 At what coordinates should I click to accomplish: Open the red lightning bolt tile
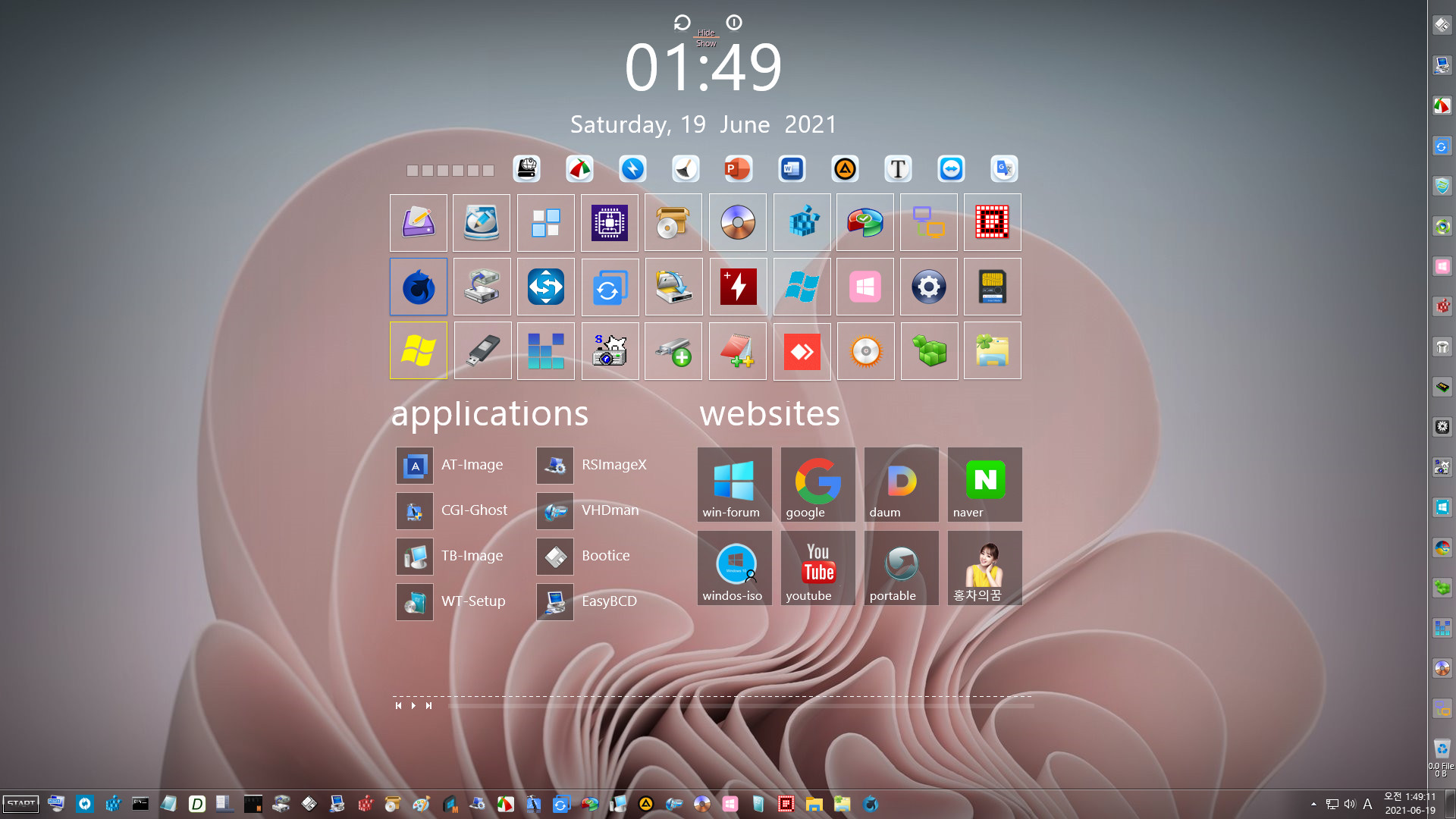pos(738,287)
